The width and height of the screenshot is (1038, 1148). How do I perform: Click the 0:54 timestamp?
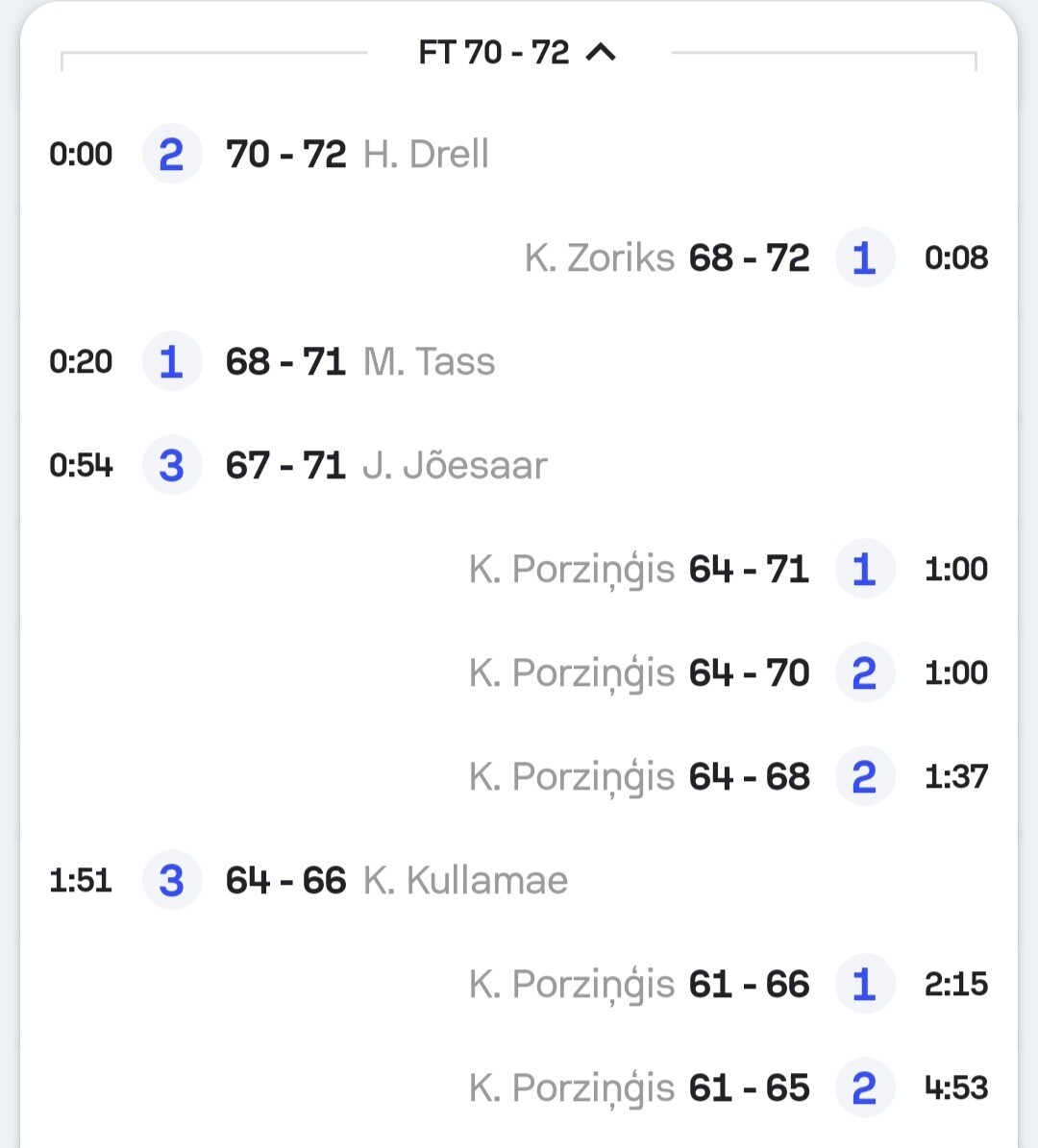click(82, 465)
